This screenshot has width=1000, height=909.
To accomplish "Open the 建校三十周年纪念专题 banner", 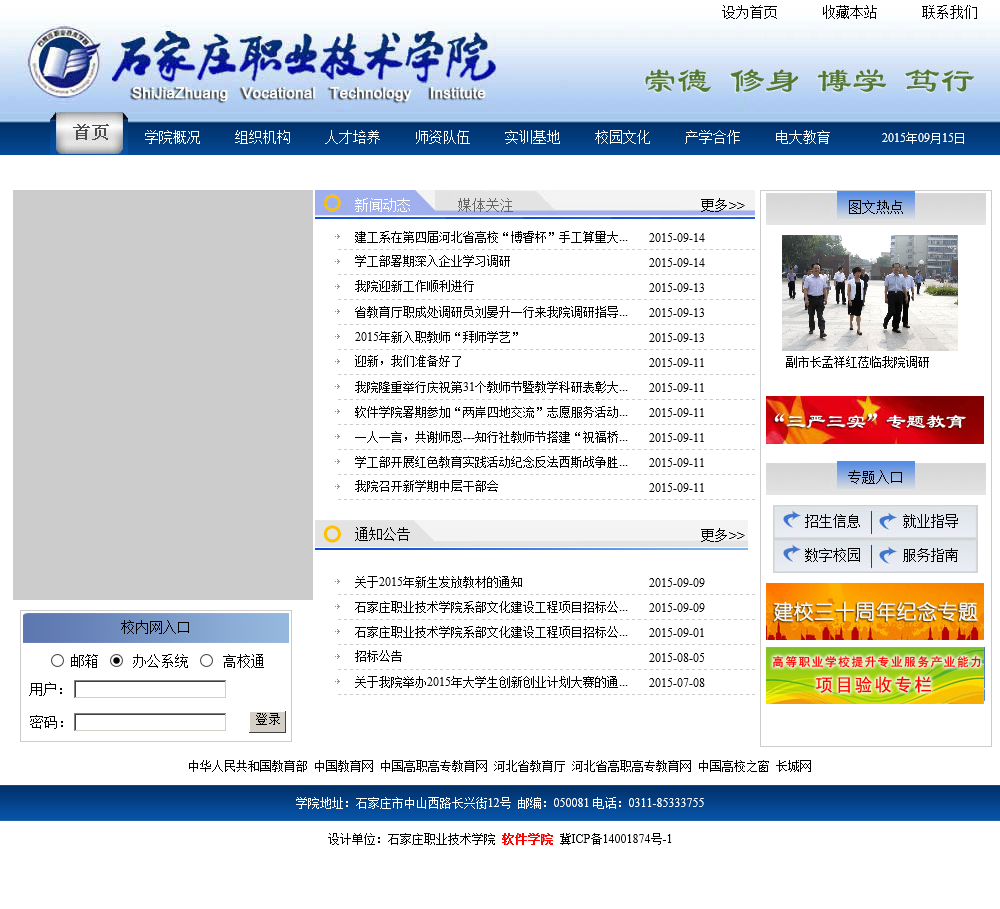I will coord(874,611).
